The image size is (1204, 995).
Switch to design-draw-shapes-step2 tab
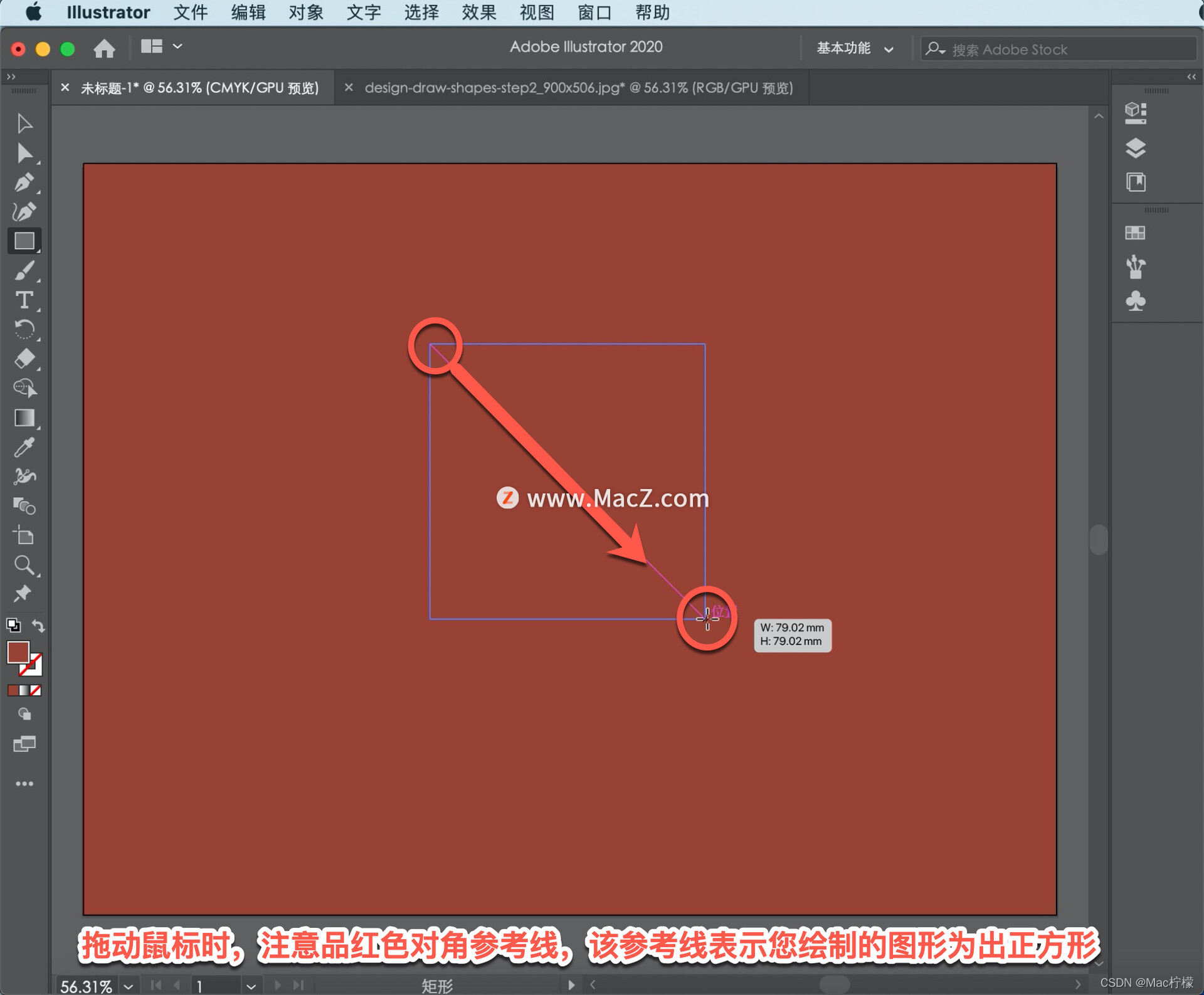578,88
